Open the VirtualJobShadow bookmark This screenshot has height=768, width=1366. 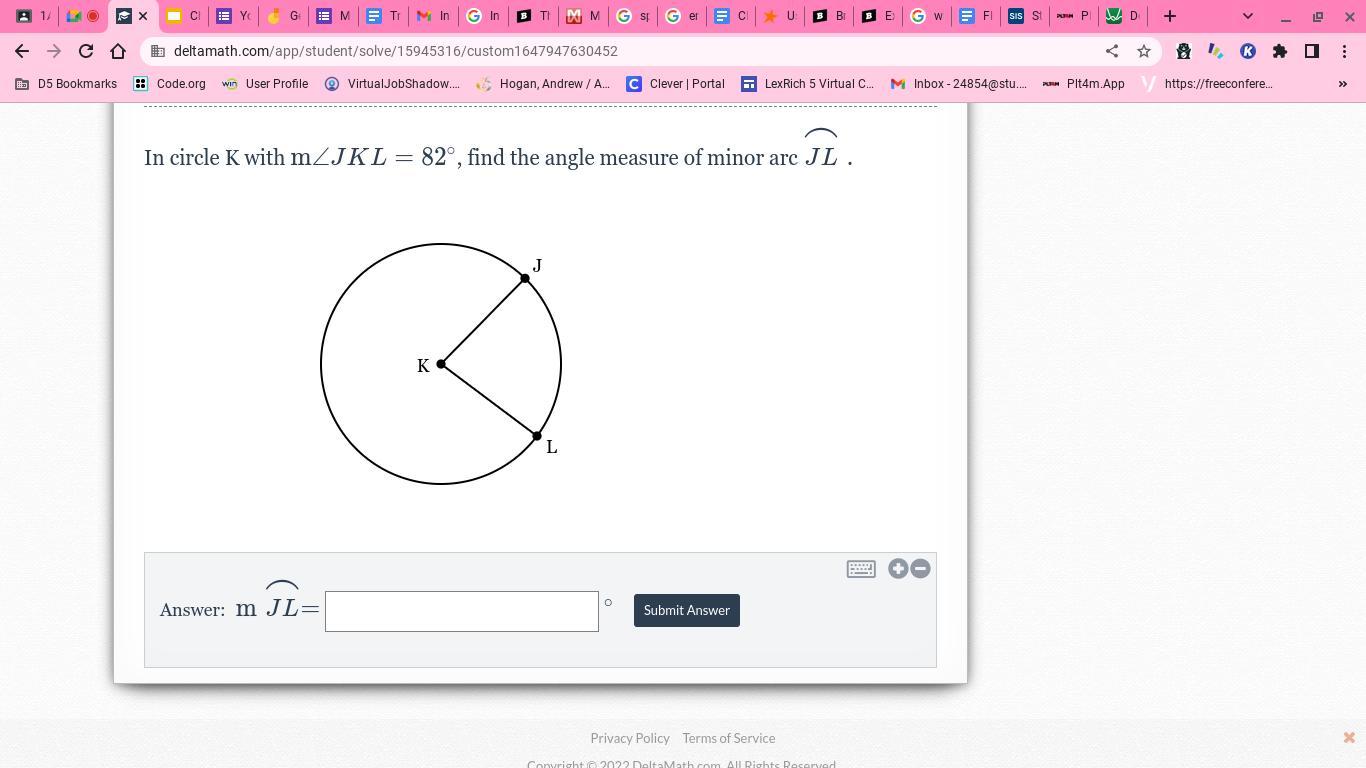pyautogui.click(x=392, y=84)
